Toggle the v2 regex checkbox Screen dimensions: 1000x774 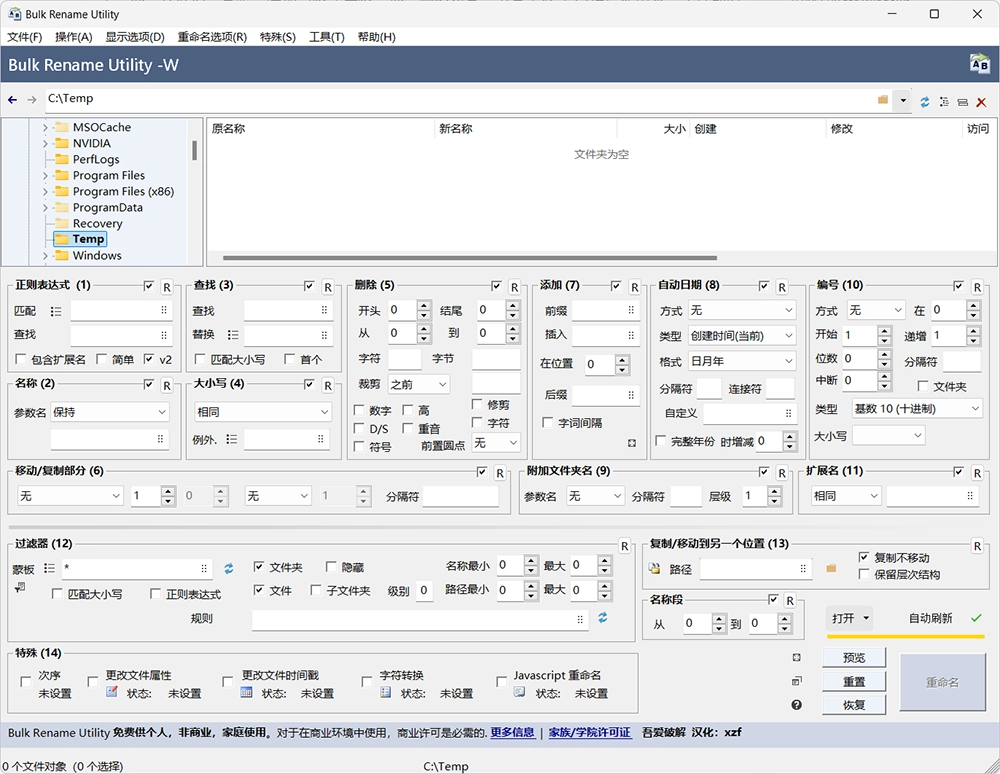149,359
